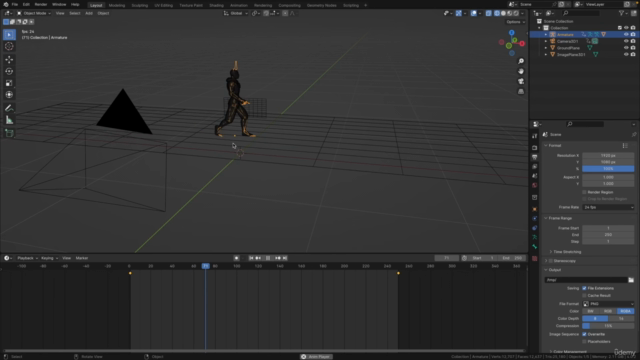Open the Object properties tab icon
The image size is (640, 360).
tap(535, 209)
